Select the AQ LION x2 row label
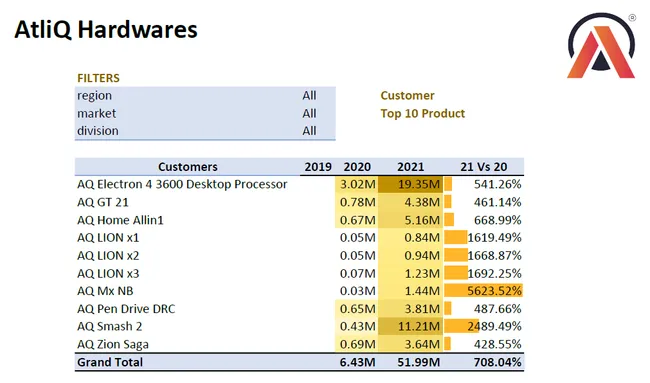 pos(108,256)
